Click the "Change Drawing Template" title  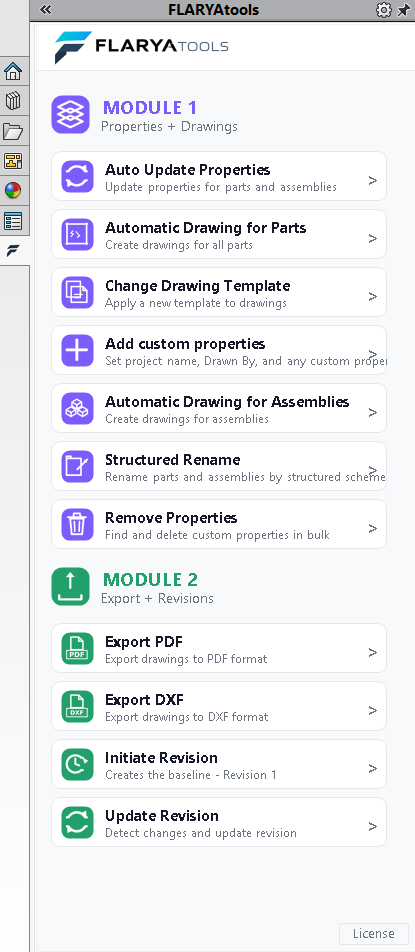198,286
